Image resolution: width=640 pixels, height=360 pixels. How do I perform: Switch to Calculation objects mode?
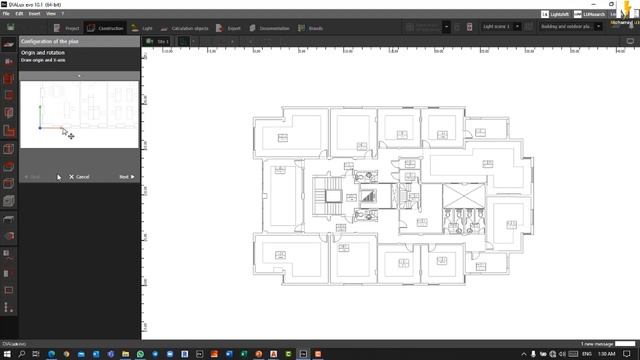[184, 28]
